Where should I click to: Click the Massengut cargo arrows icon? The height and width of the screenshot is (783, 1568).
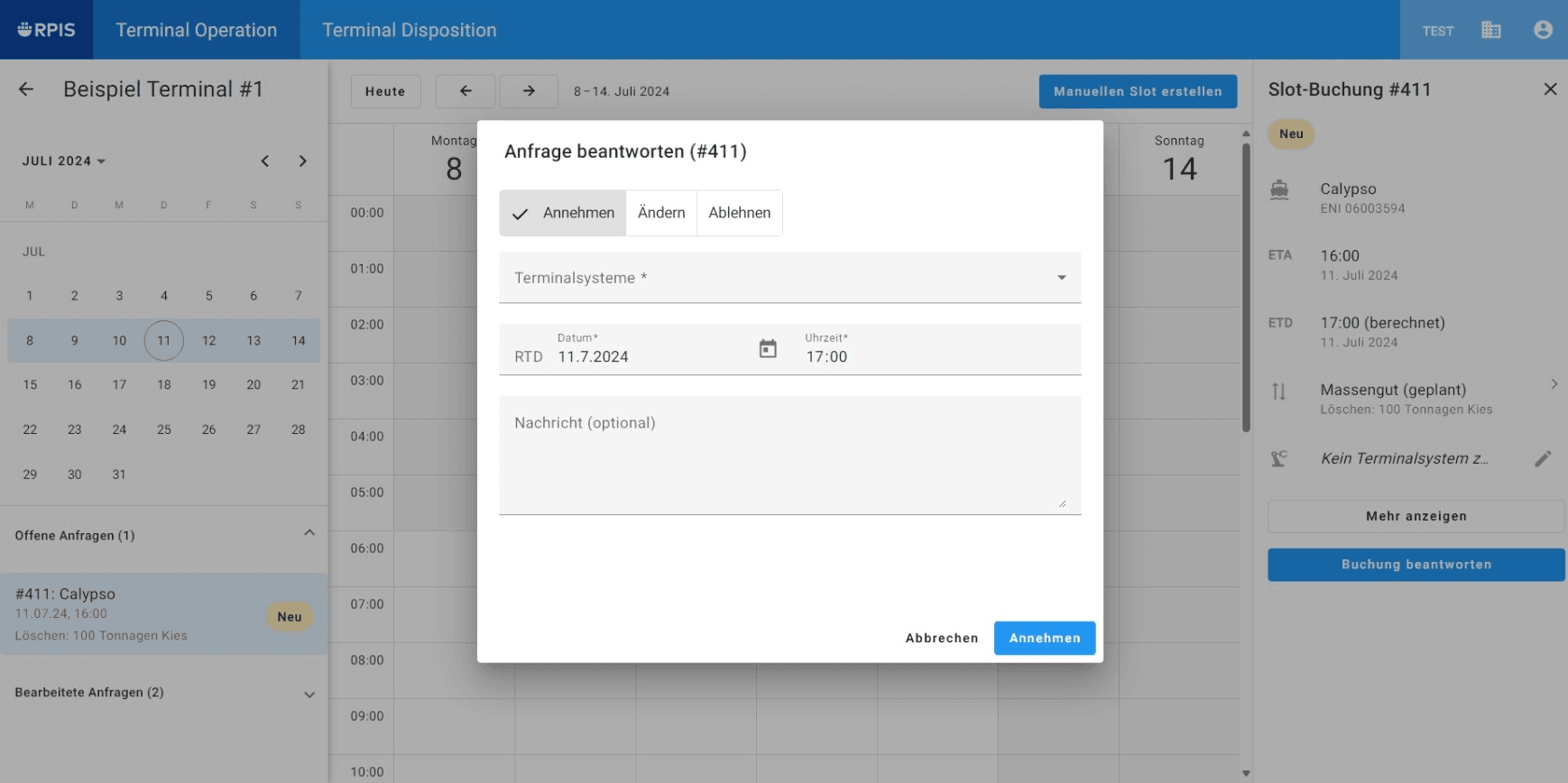point(1279,391)
